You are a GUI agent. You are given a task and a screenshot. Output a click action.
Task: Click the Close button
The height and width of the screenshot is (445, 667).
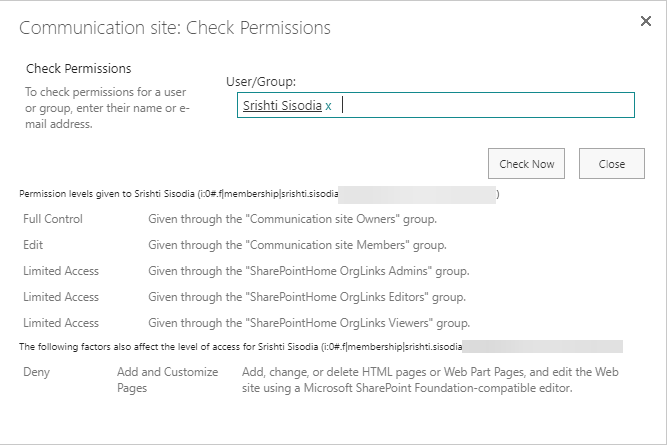tap(611, 164)
